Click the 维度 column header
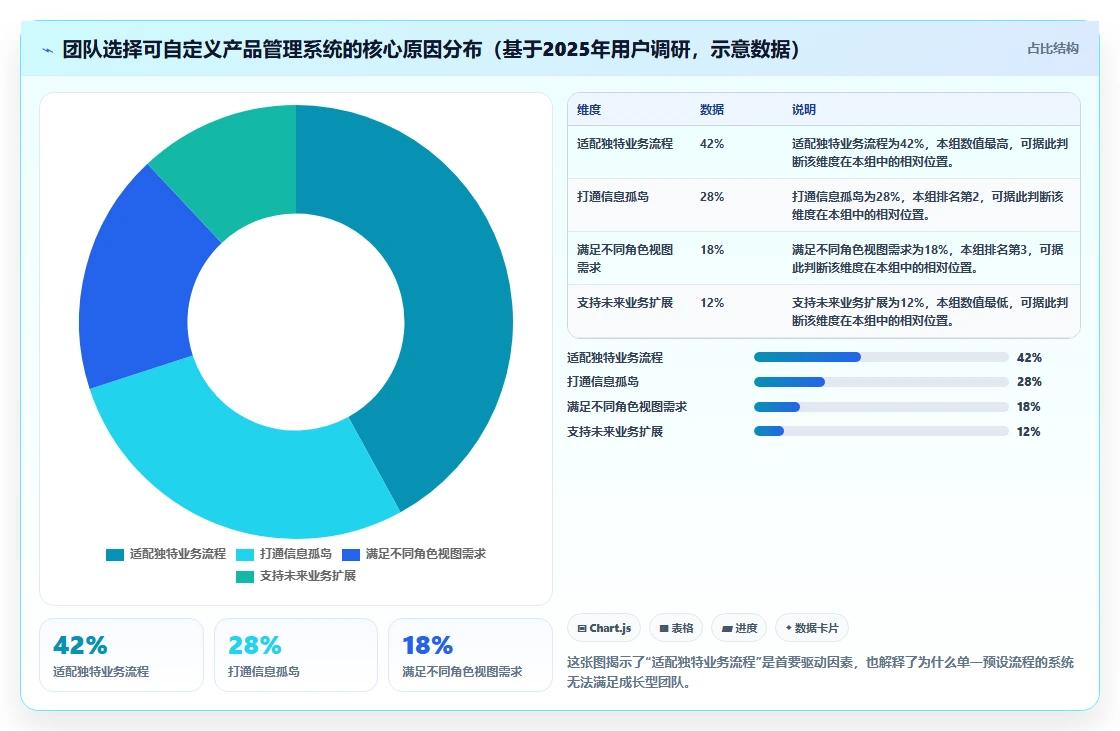Screen dimensions: 1120x731 click(589, 109)
